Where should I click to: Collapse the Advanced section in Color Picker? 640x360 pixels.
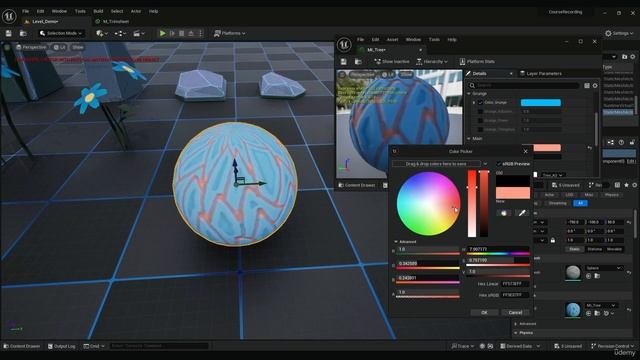(396, 242)
